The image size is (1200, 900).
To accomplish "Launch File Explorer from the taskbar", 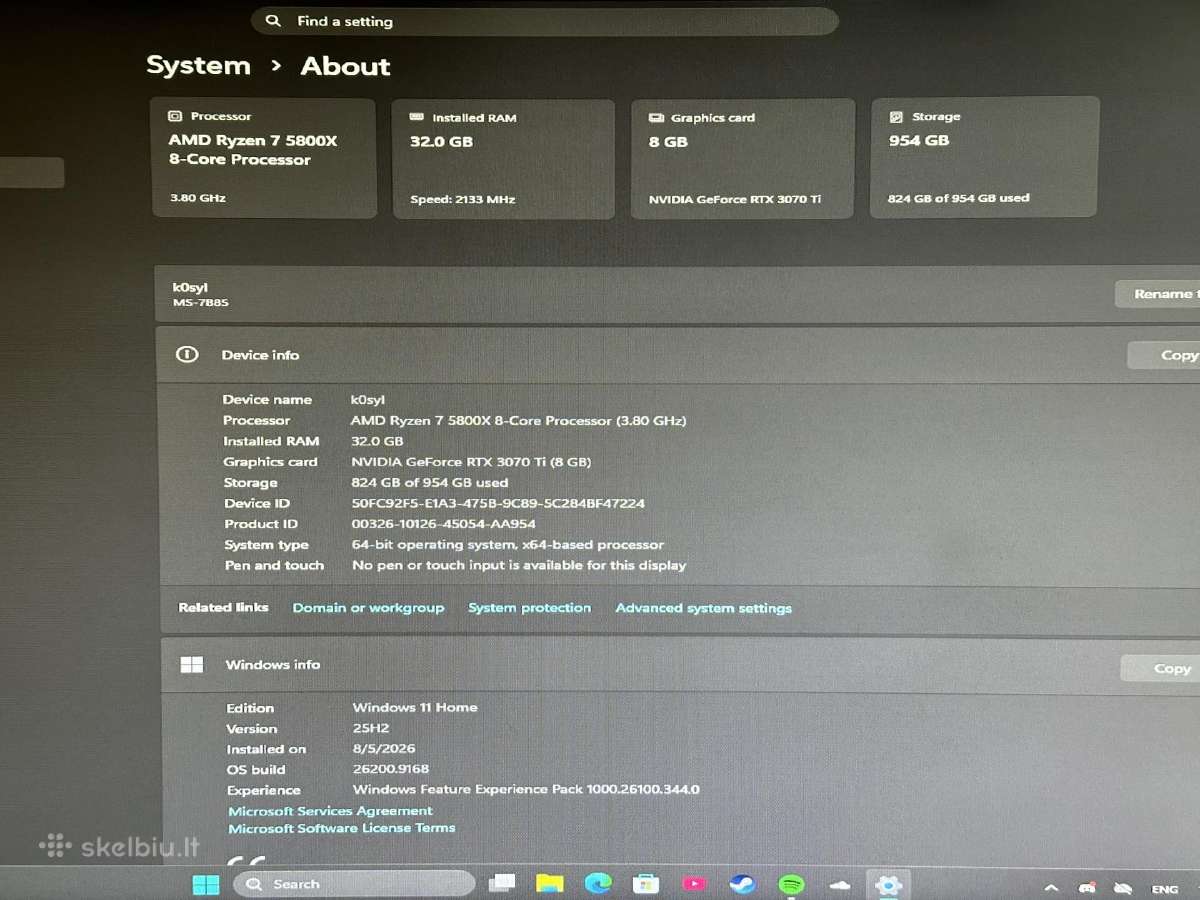I will 549,884.
